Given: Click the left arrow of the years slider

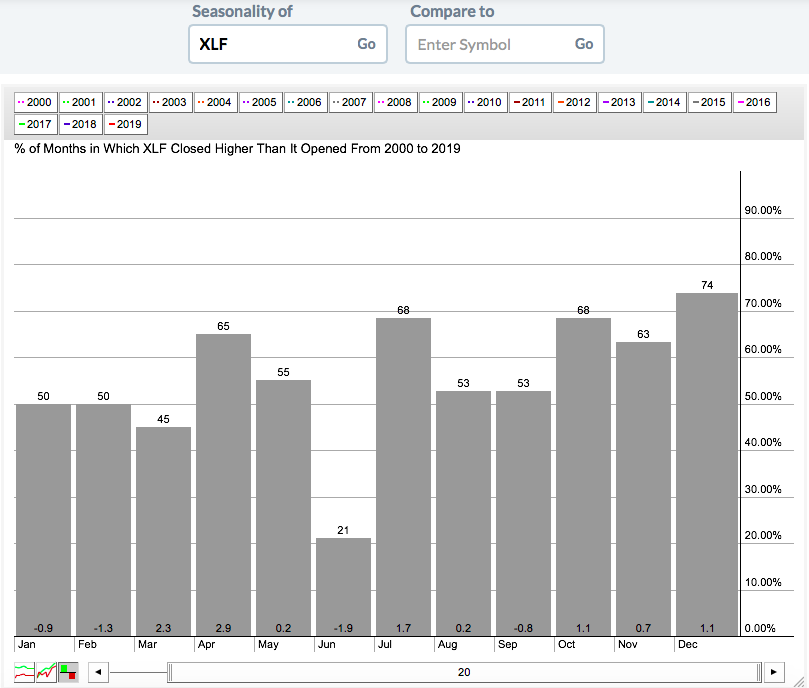Looking at the screenshot, I should 99,672.
